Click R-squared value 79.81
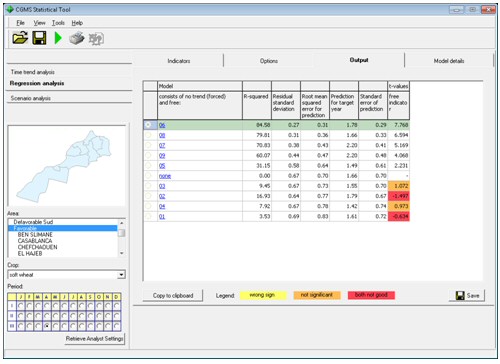Viewport: 500px width, 364px height. [257, 135]
